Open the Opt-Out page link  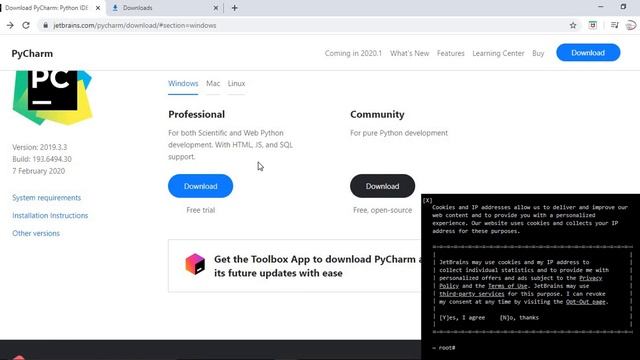pyautogui.click(x=586, y=302)
